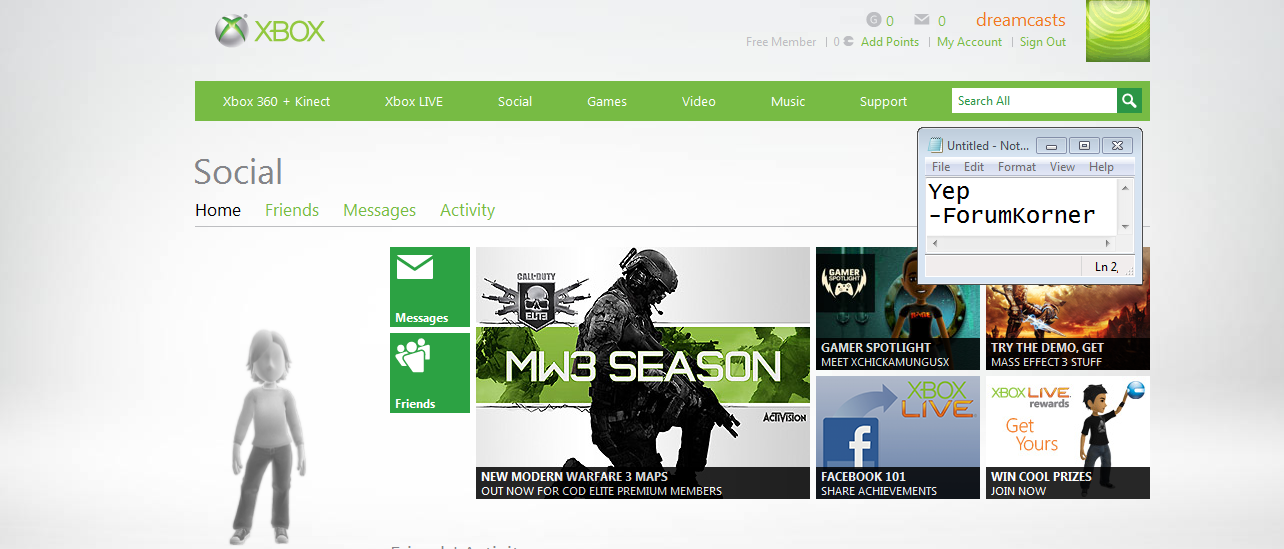
Task: Open Support navigation menu
Action: pos(884,101)
